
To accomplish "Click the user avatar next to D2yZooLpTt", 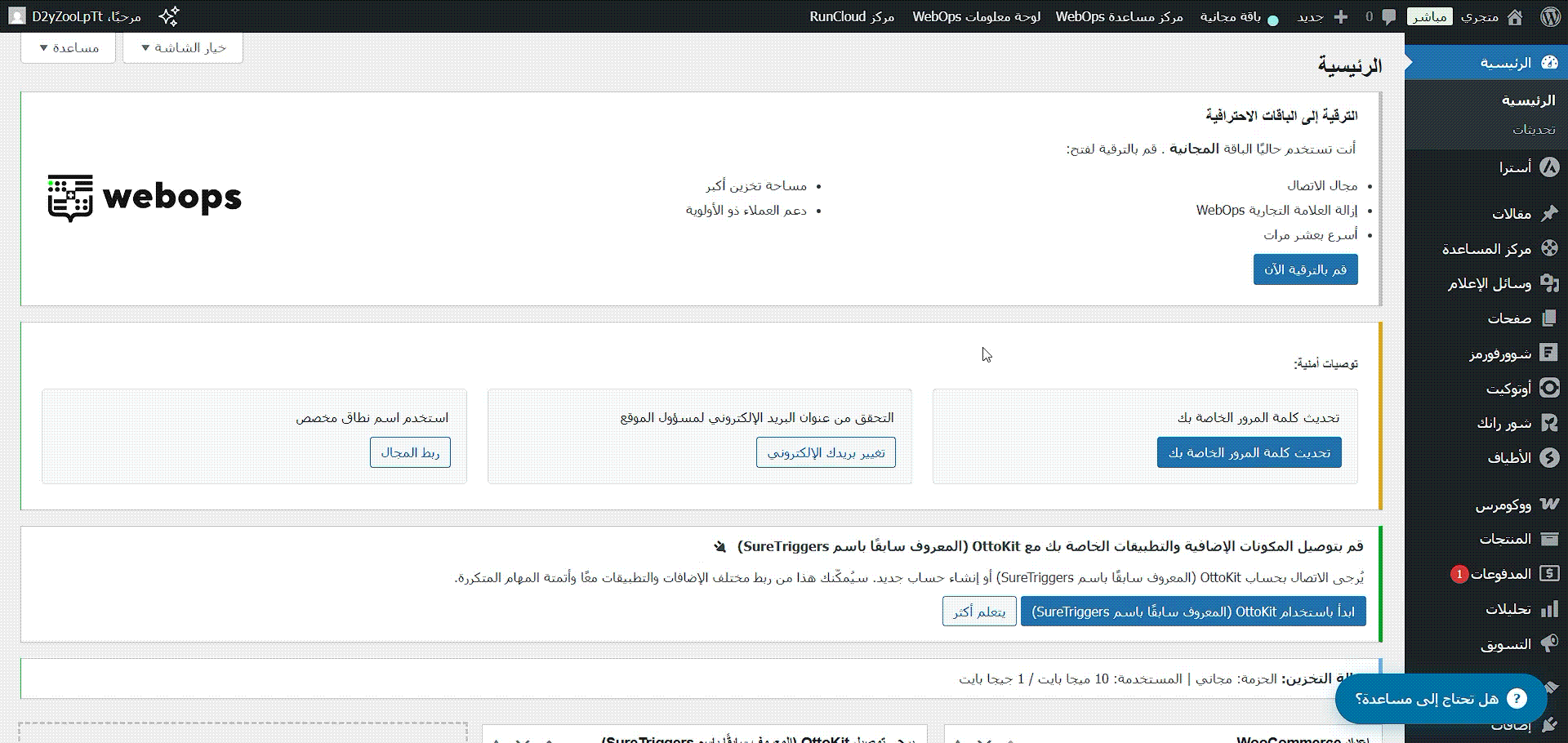I will (x=17, y=16).
